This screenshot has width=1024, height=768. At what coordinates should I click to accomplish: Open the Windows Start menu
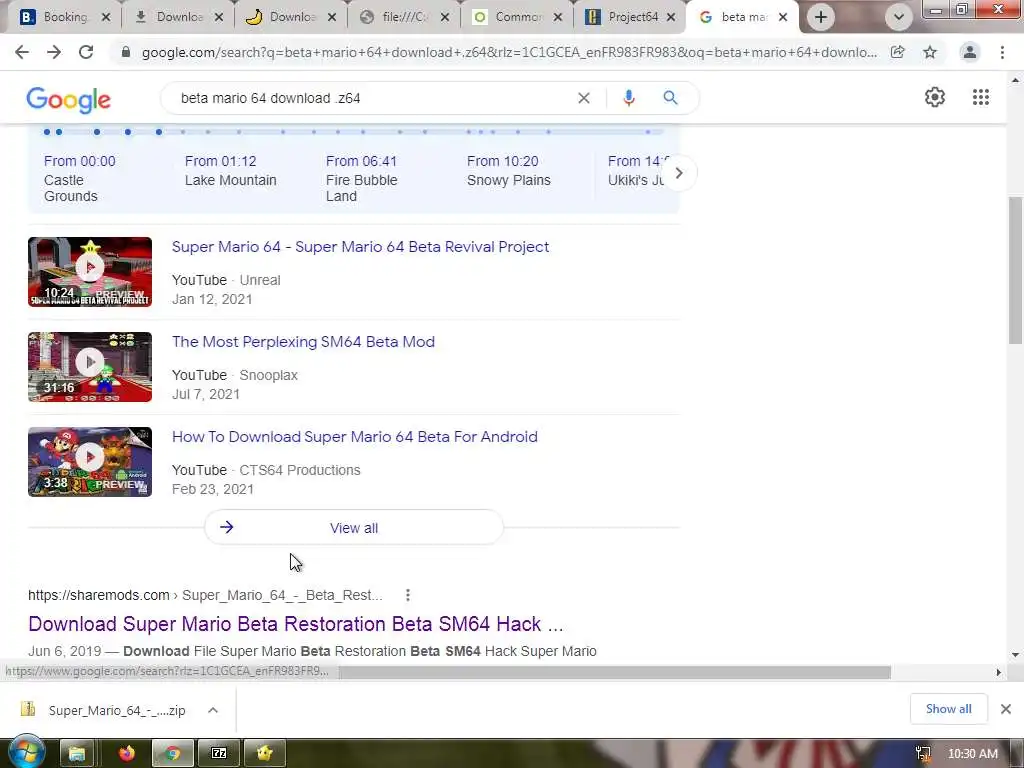click(26, 753)
